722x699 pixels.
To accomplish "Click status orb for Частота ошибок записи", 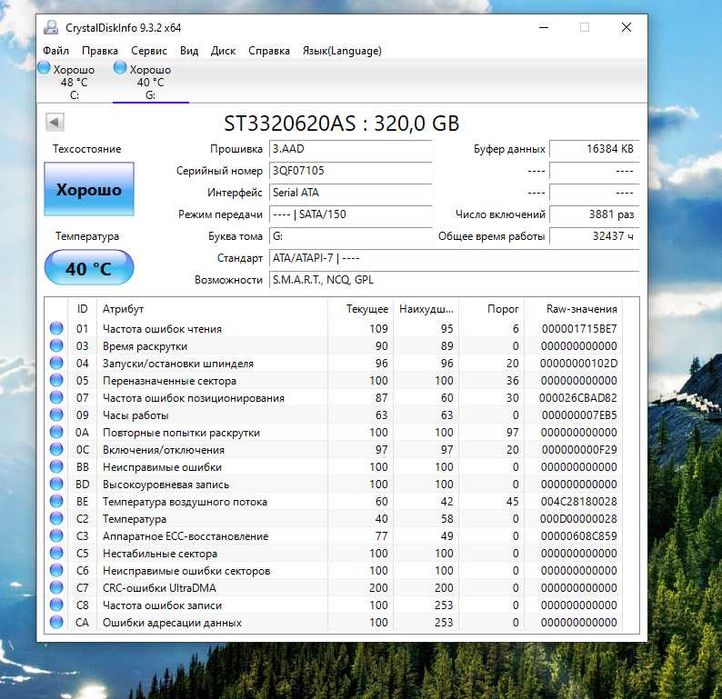I will pyautogui.click(x=57, y=605).
